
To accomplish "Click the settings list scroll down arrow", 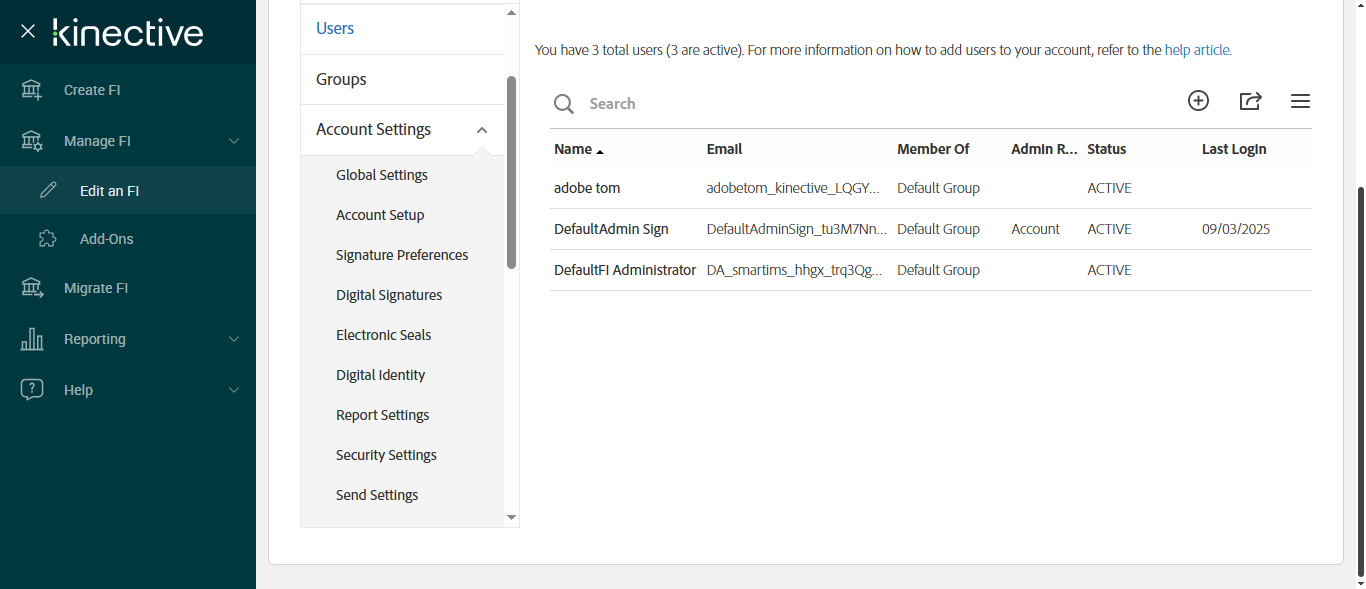I will click(511, 517).
